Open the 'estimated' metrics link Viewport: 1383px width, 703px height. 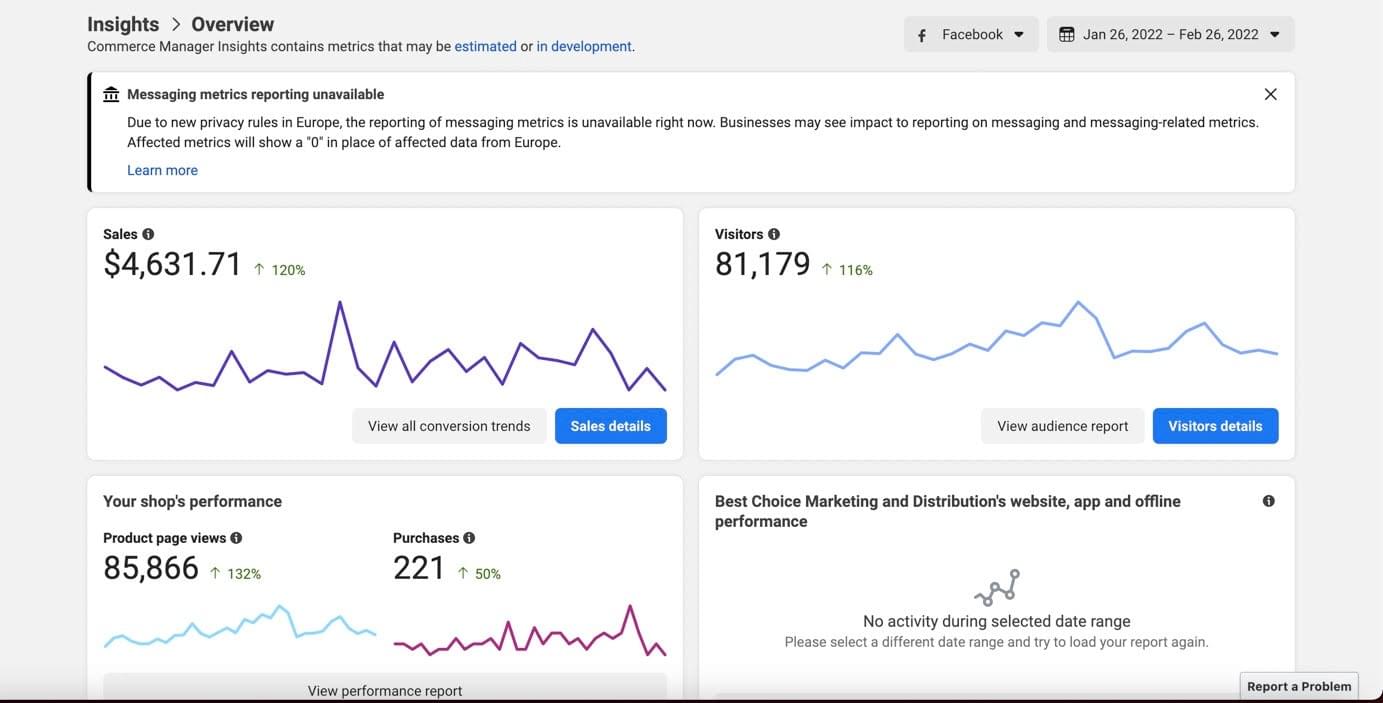tap(485, 46)
